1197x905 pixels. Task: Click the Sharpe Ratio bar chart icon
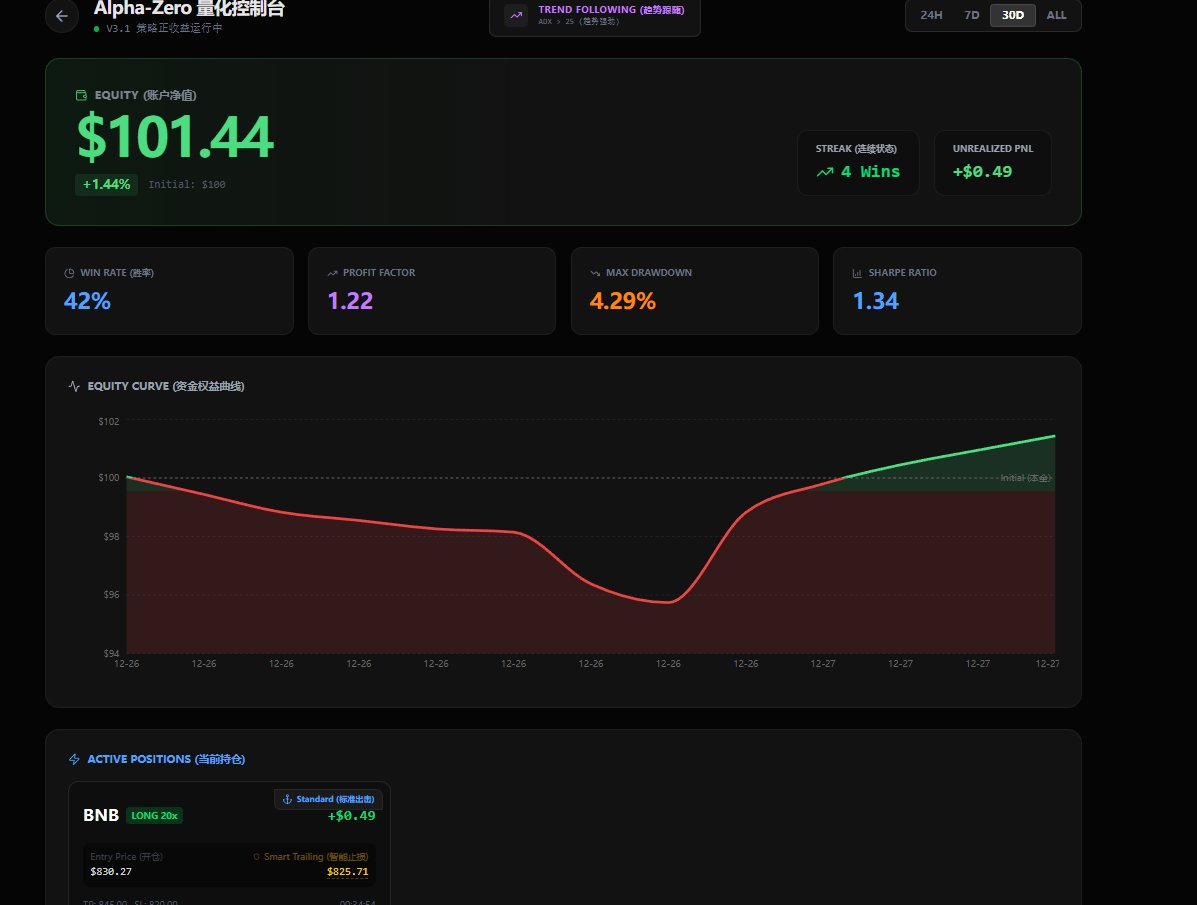click(857, 273)
